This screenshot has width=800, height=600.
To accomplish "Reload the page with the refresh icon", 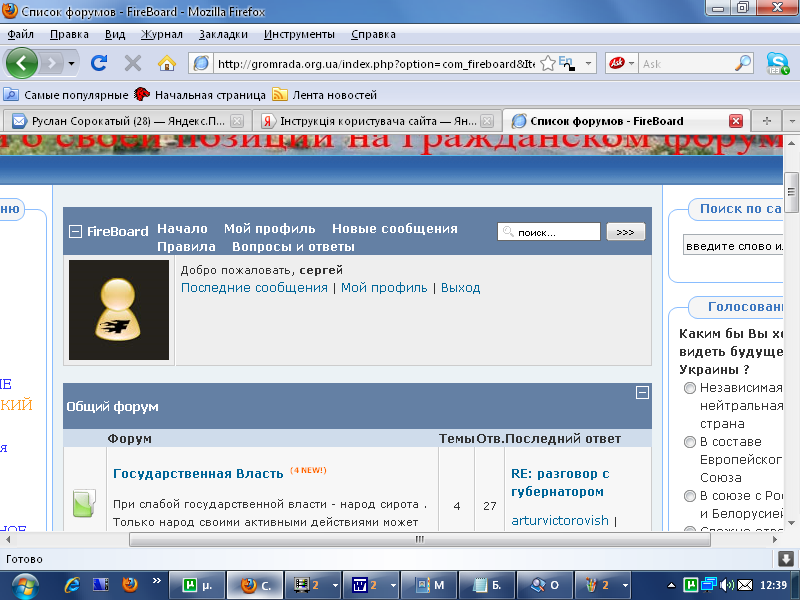I will pos(99,63).
